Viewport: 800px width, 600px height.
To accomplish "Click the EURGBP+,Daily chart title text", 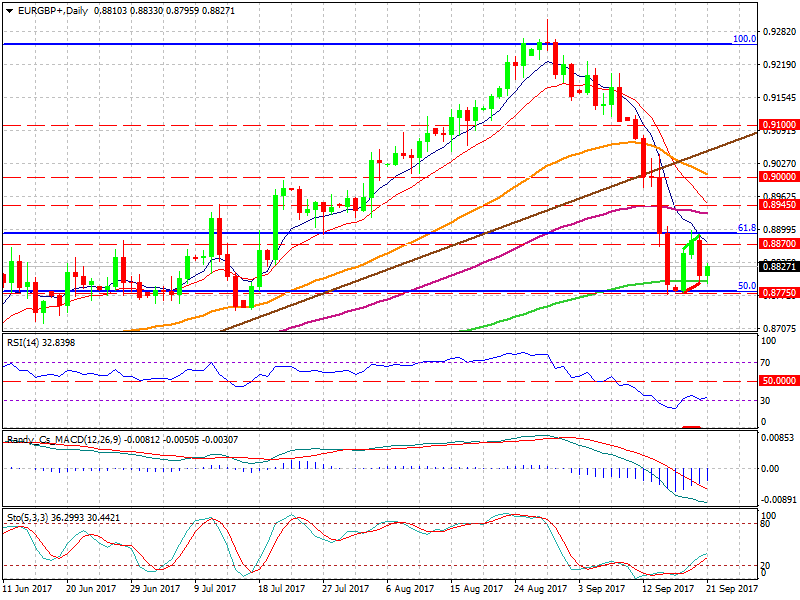I will [52, 10].
